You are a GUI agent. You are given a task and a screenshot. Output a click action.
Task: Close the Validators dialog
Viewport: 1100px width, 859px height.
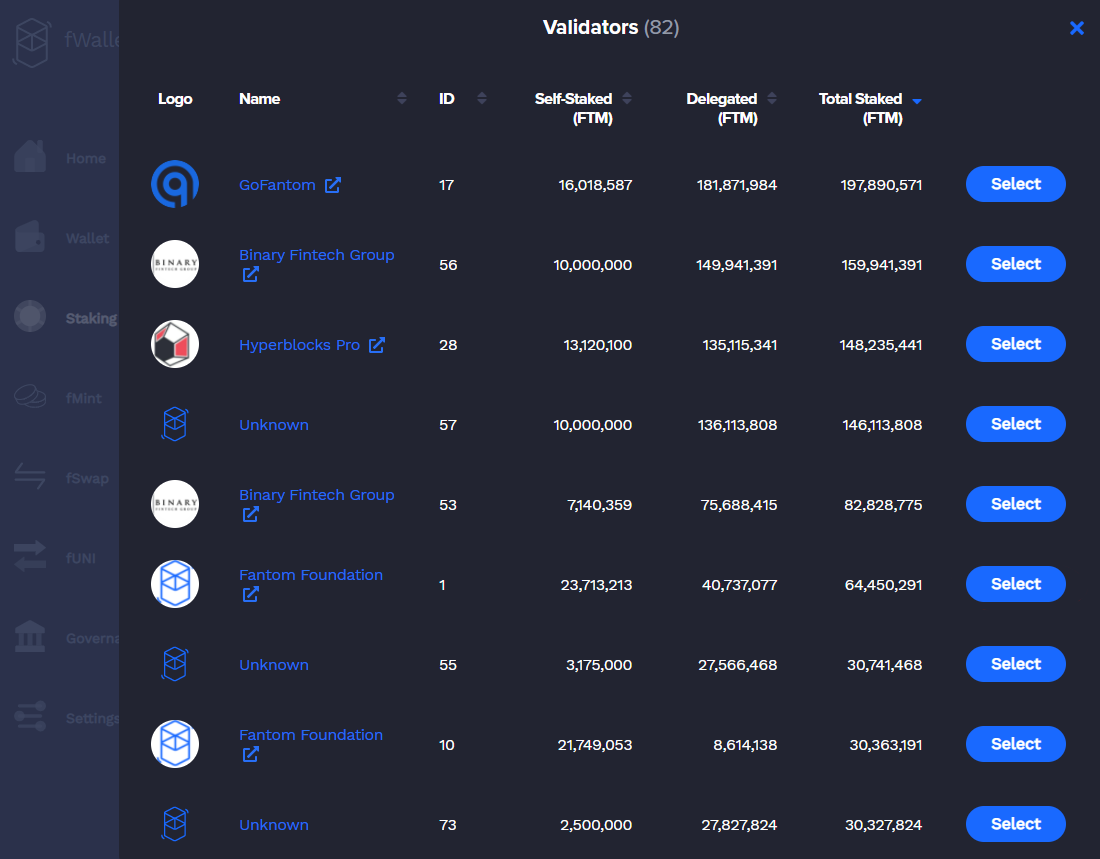(1077, 28)
